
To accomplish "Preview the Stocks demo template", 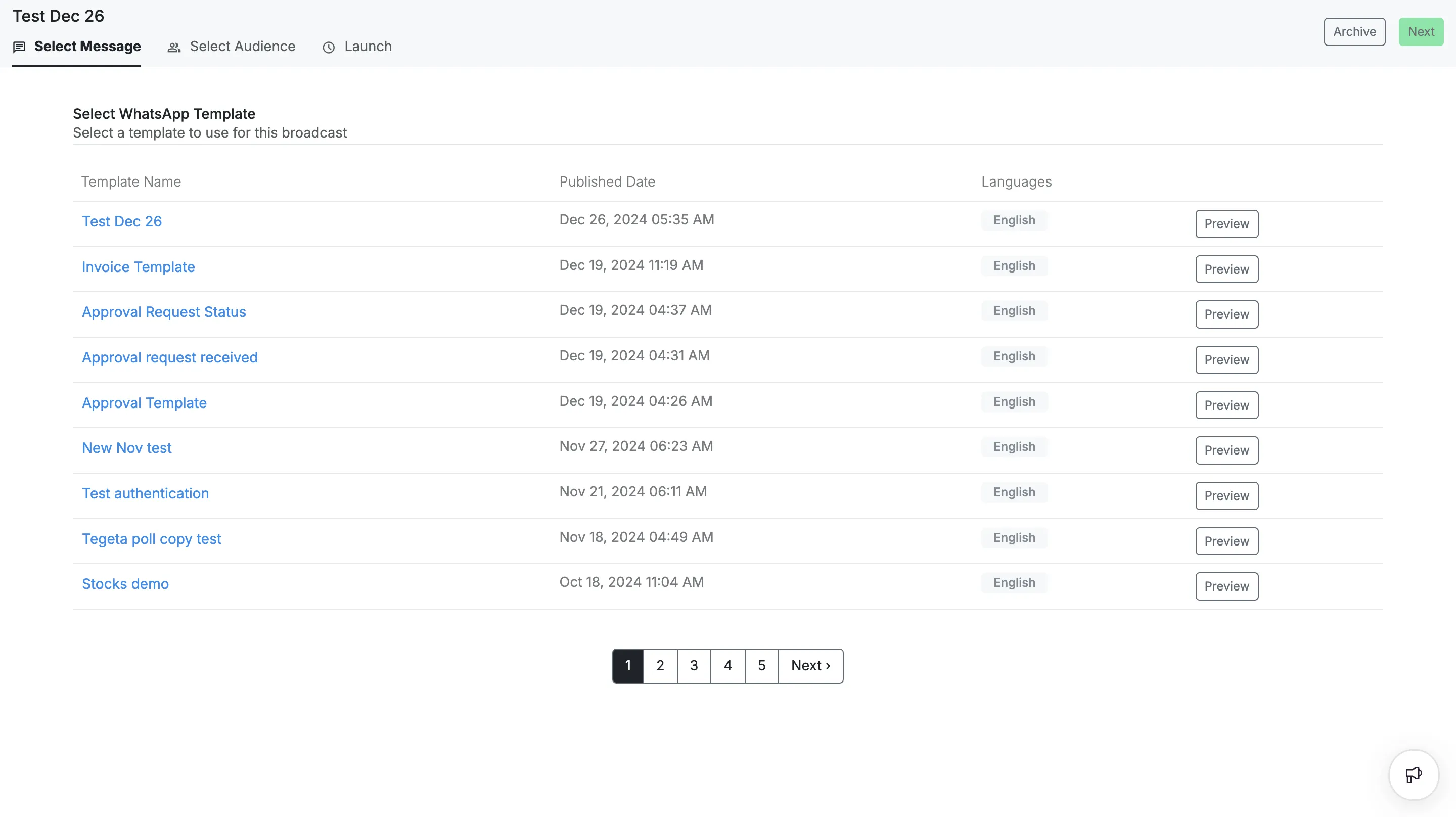I will pos(1226,586).
